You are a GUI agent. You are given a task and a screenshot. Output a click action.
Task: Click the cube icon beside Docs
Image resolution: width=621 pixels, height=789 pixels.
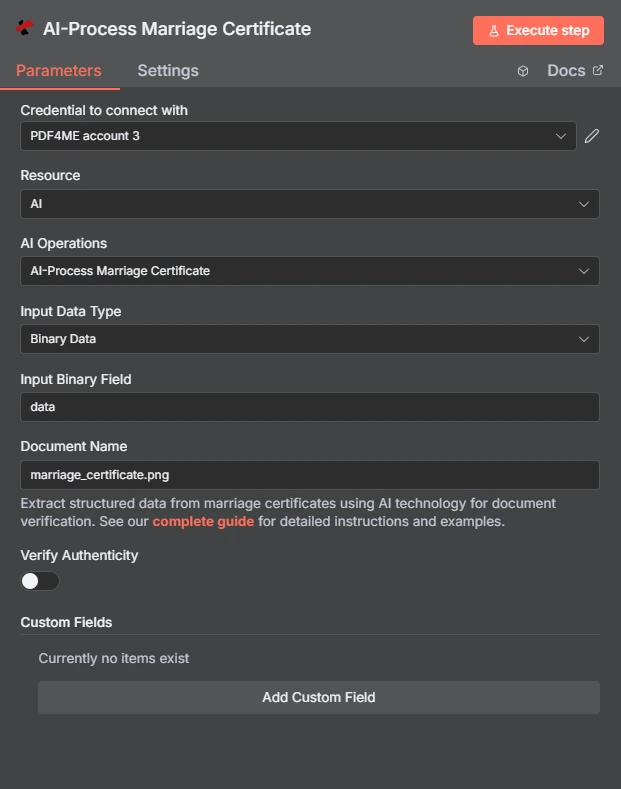(x=523, y=71)
